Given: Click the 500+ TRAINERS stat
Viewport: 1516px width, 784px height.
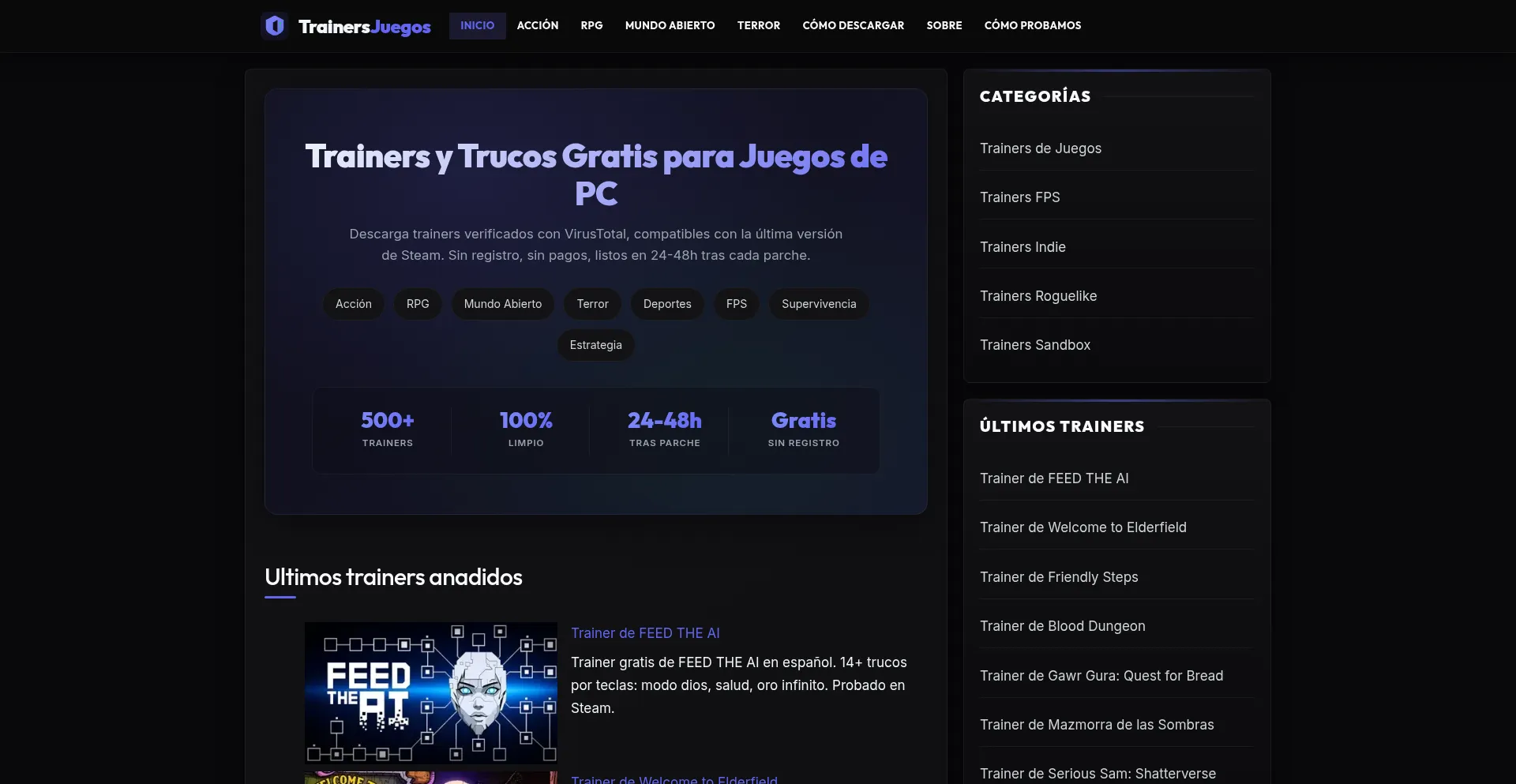Looking at the screenshot, I should click(x=388, y=430).
